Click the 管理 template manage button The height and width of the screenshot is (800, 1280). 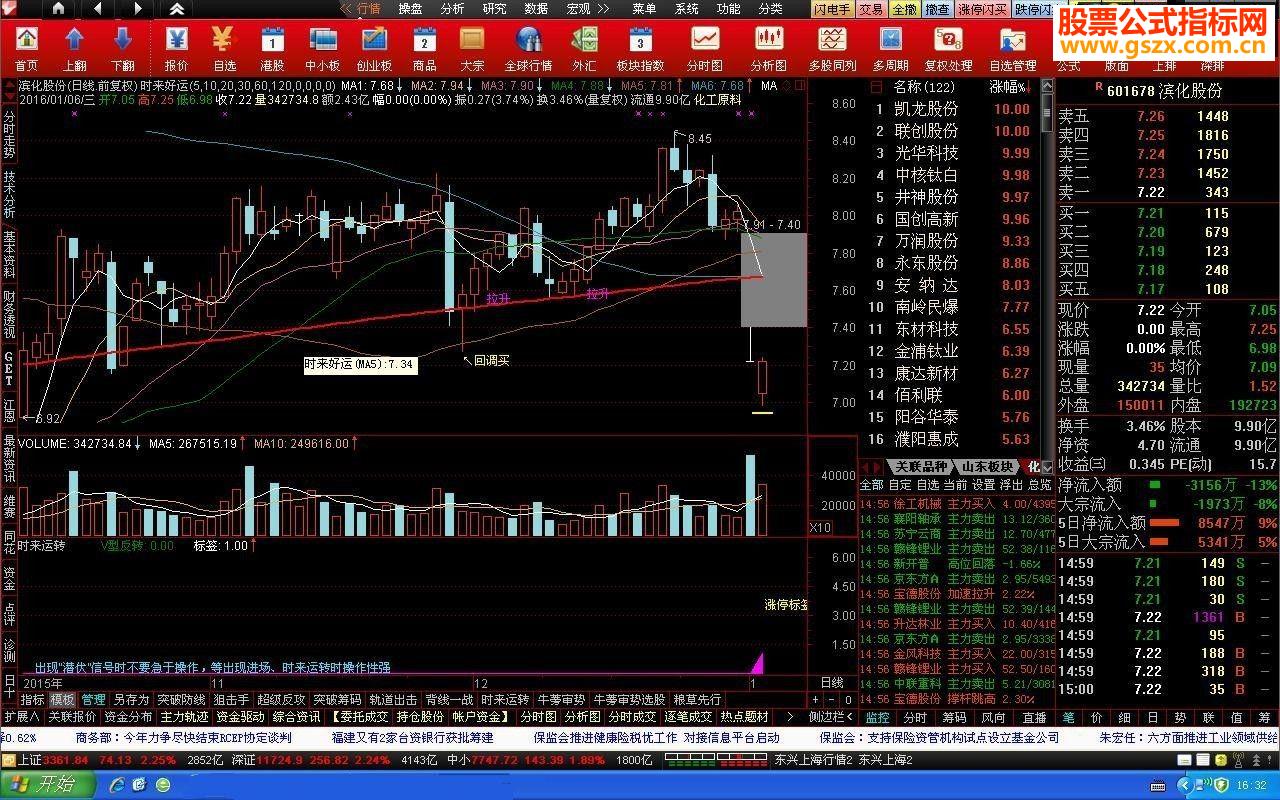point(93,699)
